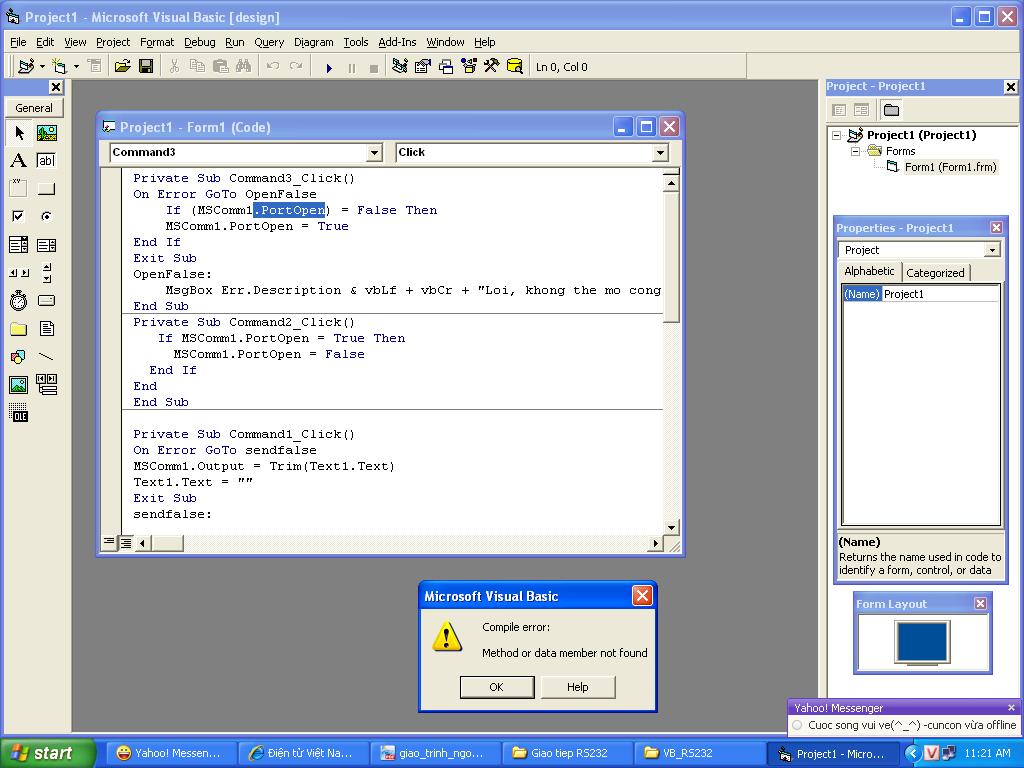The image size is (1024, 768).
Task: Open the Object Browser from toolbar
Action: [468, 67]
